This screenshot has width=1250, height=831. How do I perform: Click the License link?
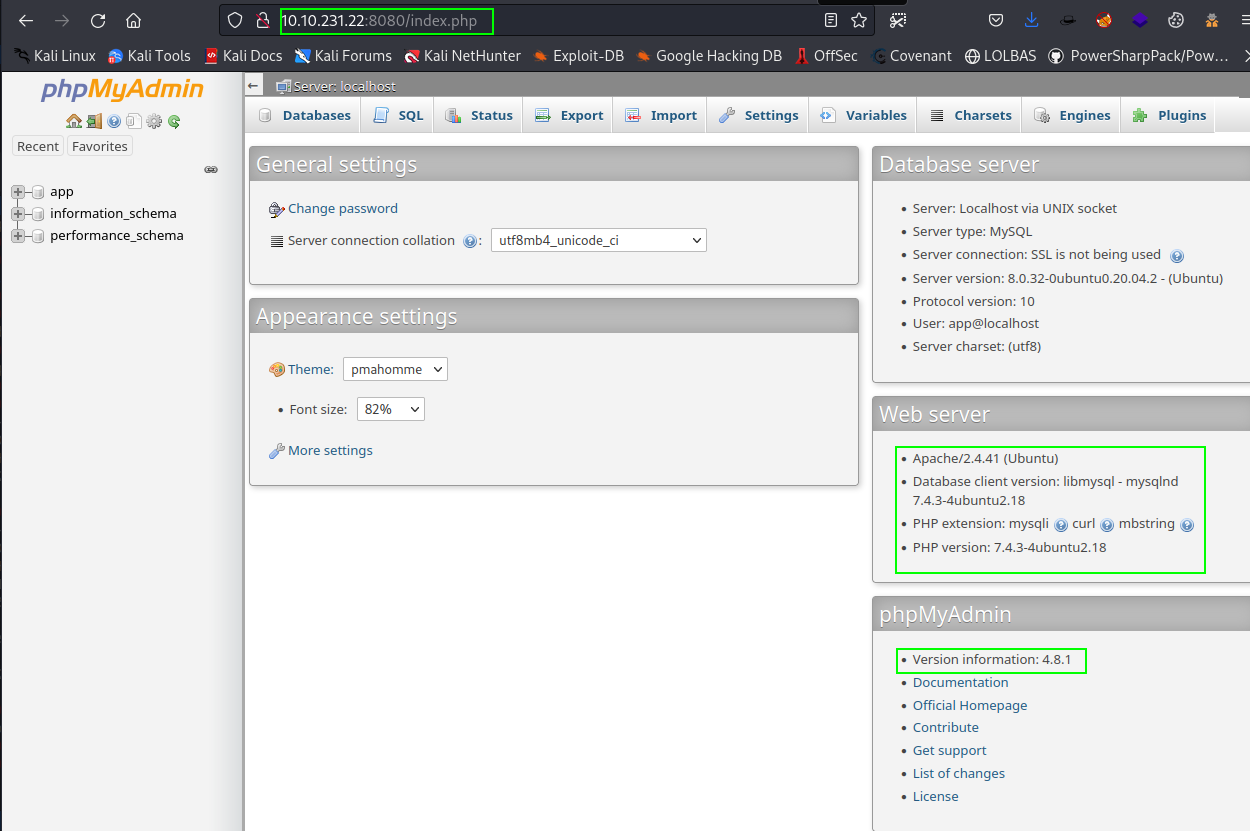(936, 797)
